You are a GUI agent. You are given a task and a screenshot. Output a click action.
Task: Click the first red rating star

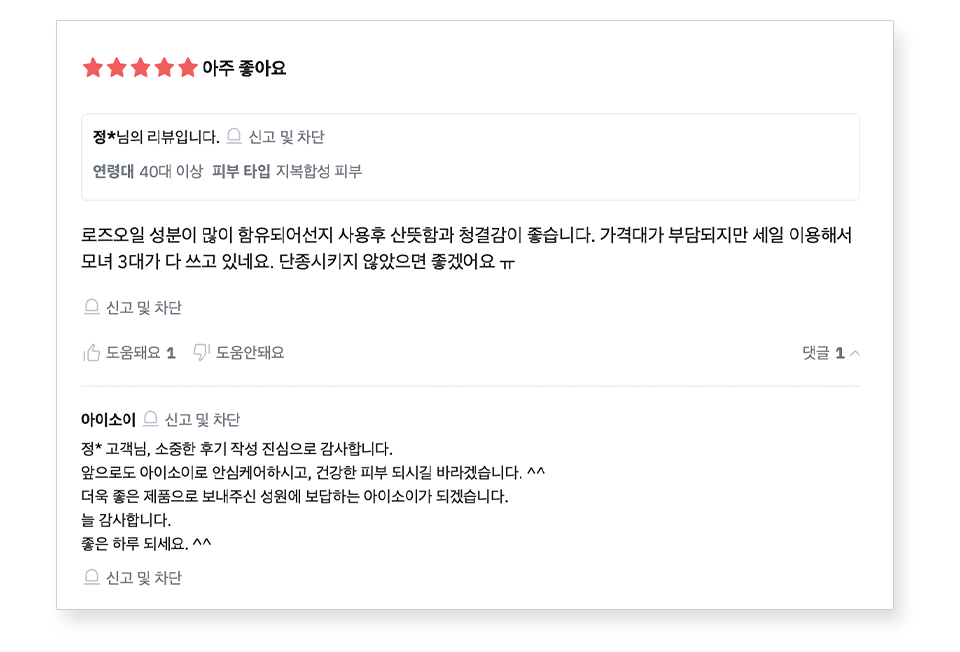pos(93,68)
